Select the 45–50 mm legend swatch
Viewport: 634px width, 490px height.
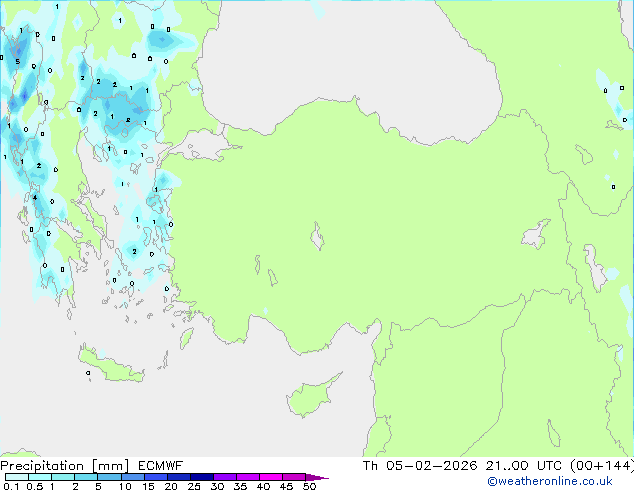tap(294, 477)
